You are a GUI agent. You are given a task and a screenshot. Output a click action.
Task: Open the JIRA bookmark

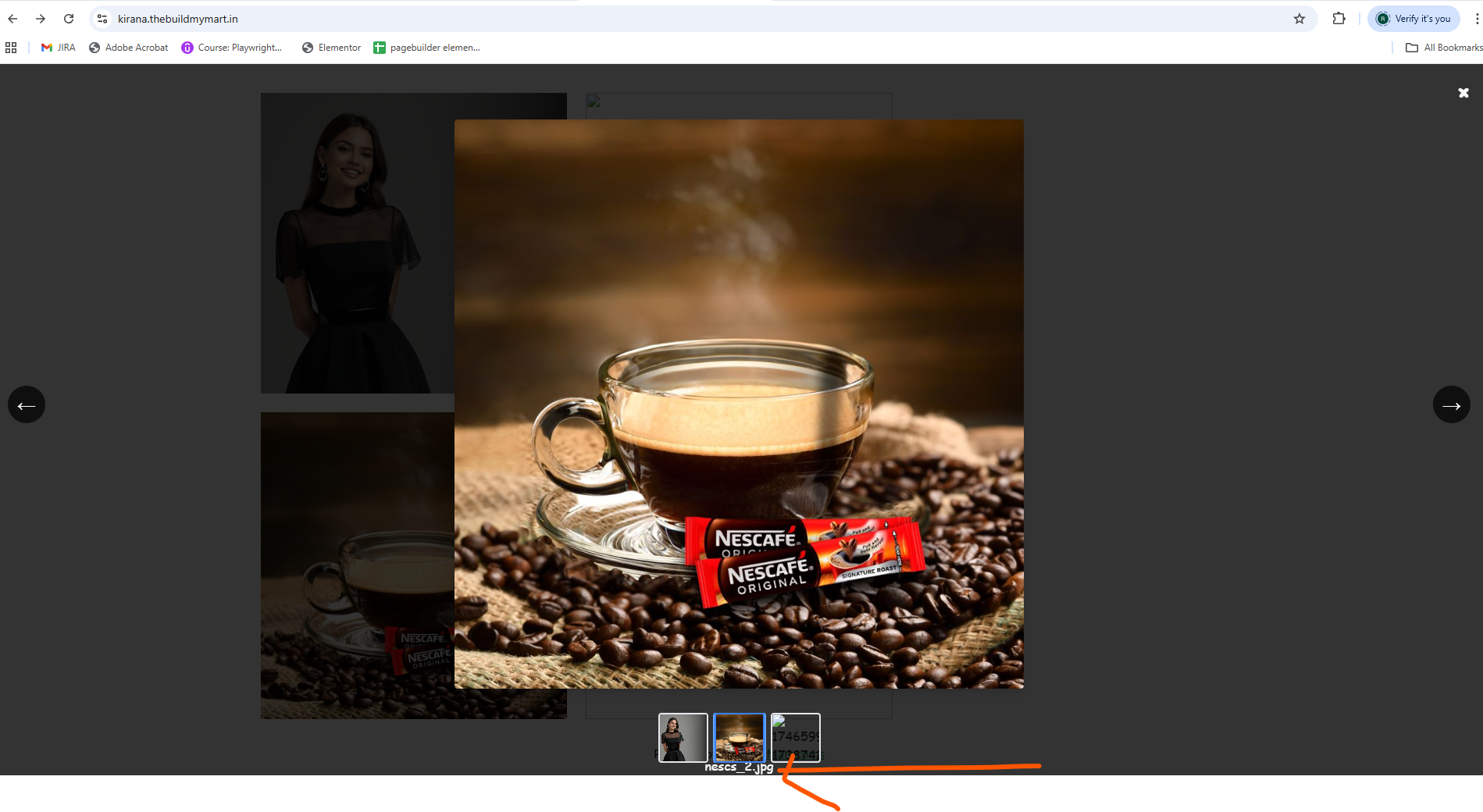click(x=59, y=48)
